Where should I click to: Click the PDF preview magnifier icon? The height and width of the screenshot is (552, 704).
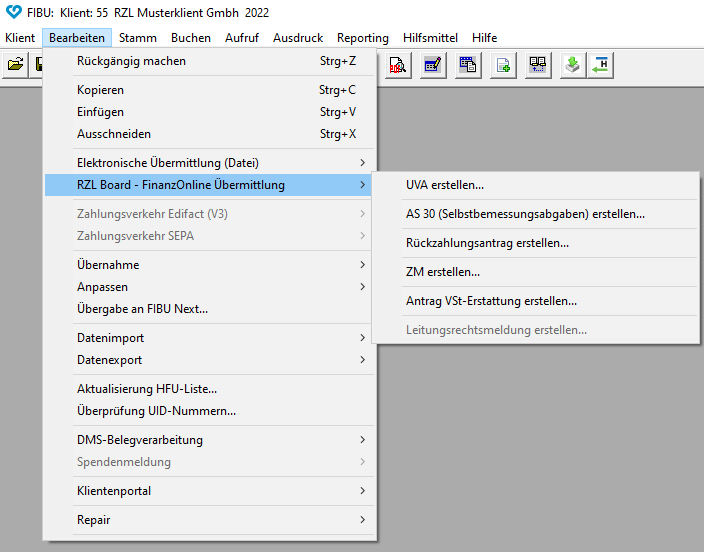pyautogui.click(x=397, y=65)
